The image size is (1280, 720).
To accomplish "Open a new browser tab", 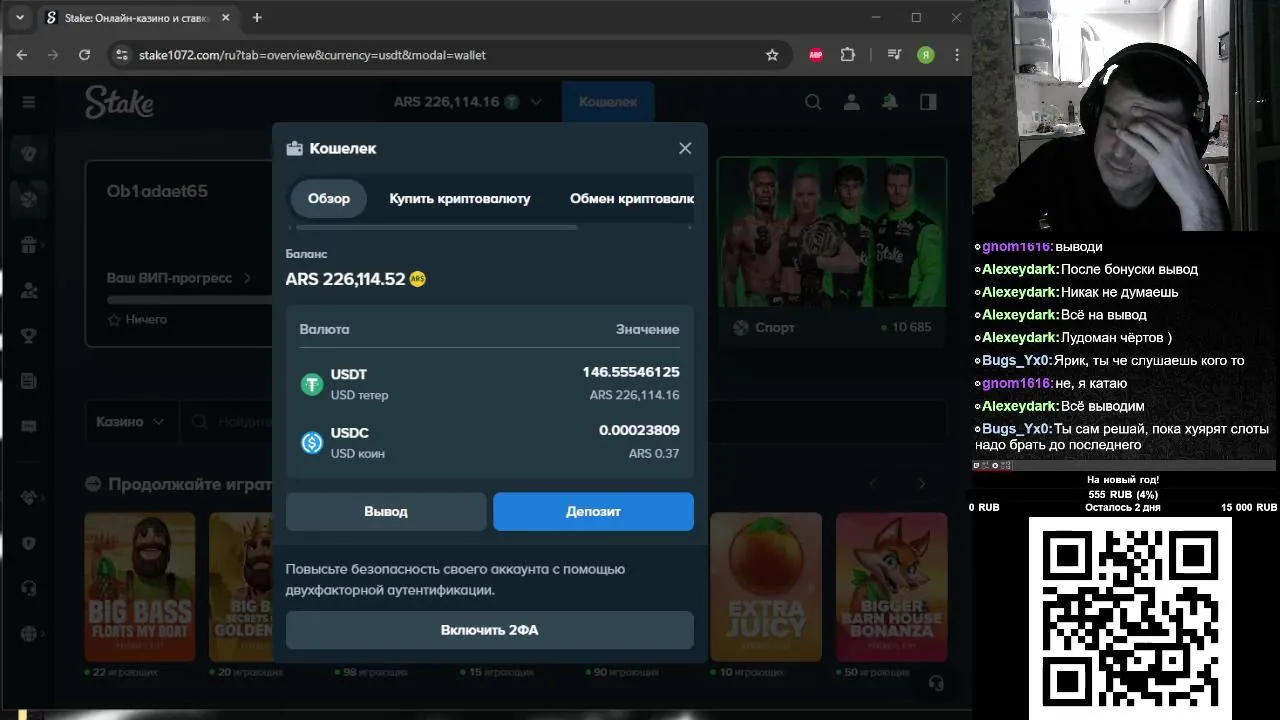I will coord(257,17).
